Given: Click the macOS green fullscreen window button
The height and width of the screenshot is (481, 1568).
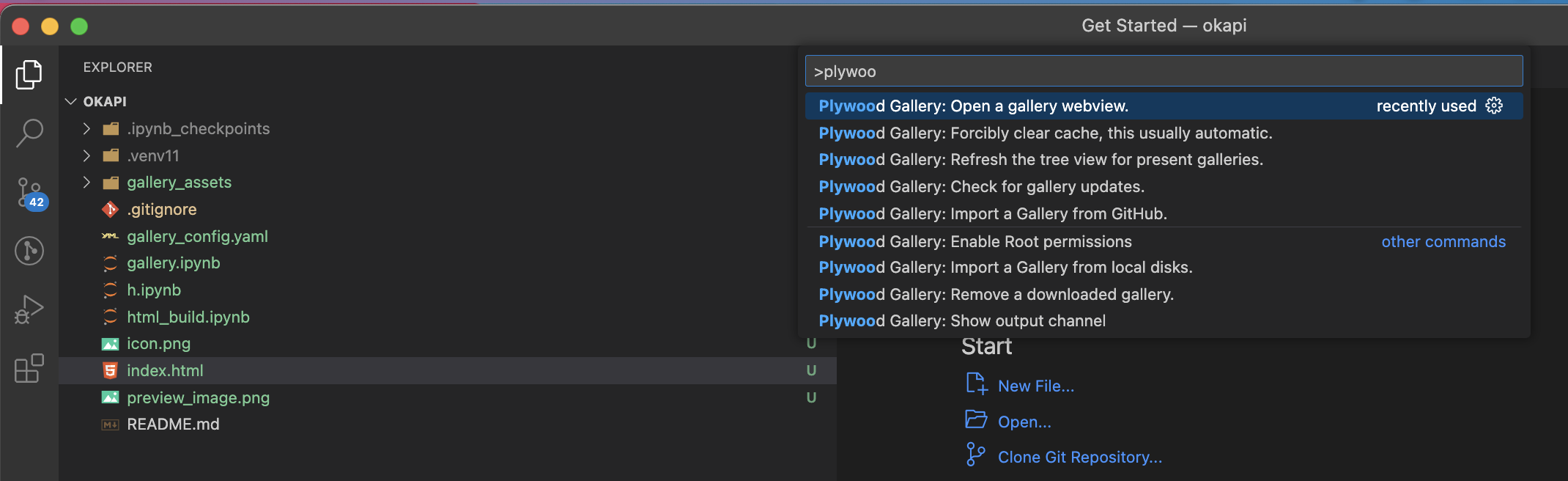Looking at the screenshot, I should click(x=79, y=26).
